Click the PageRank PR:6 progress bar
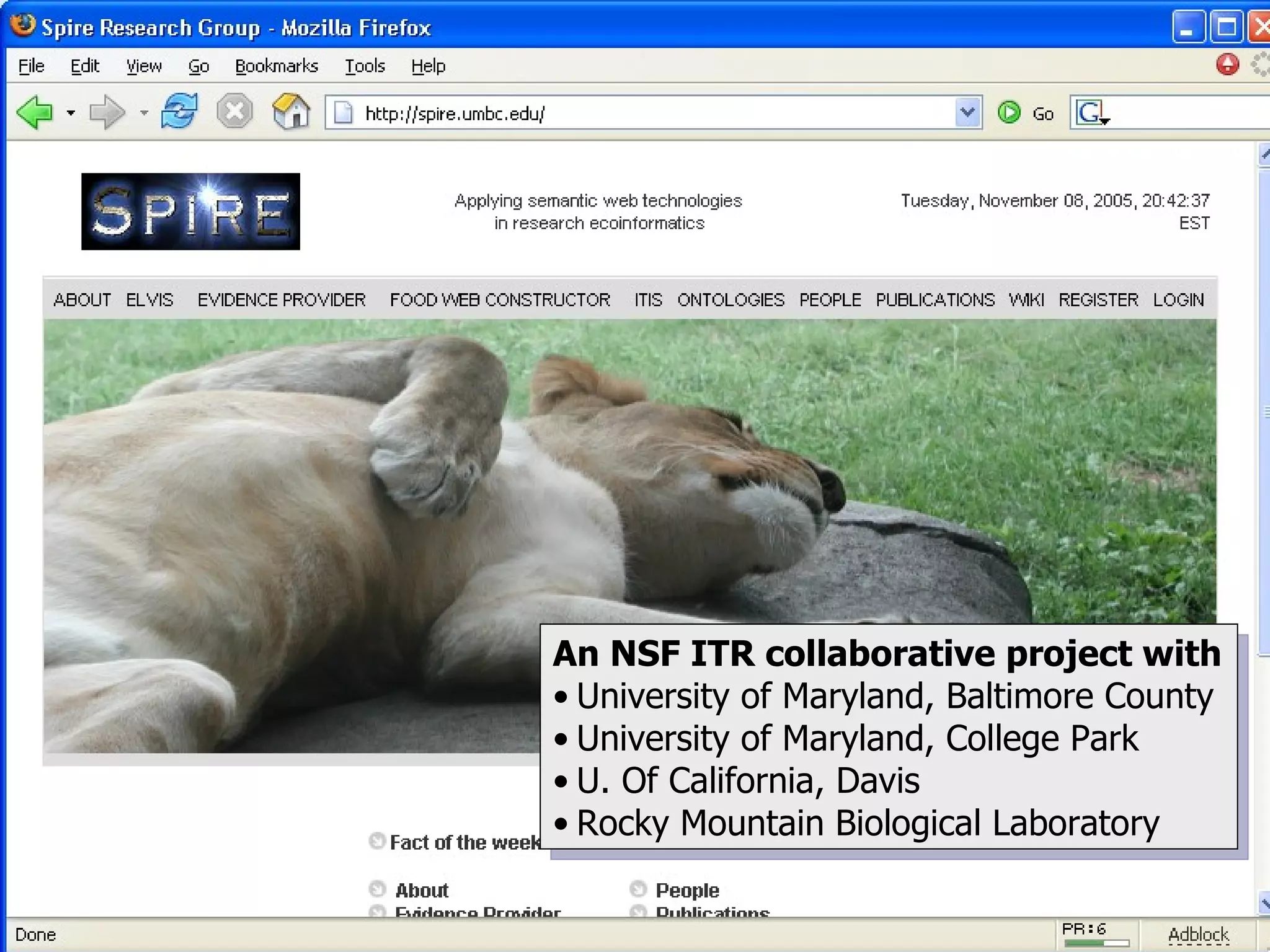1270x952 pixels. tap(1096, 943)
